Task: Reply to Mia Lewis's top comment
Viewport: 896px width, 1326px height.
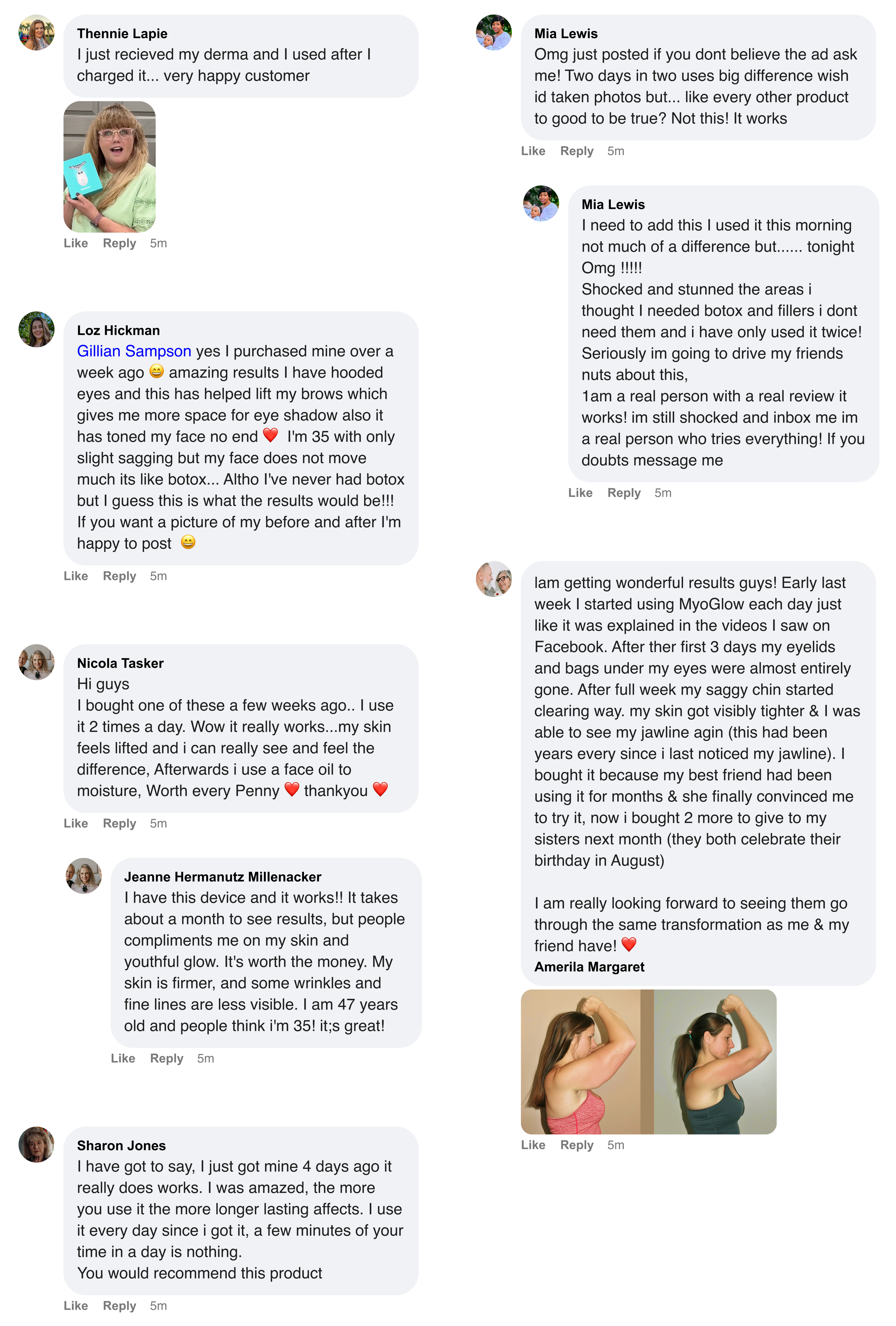Action: [577, 151]
